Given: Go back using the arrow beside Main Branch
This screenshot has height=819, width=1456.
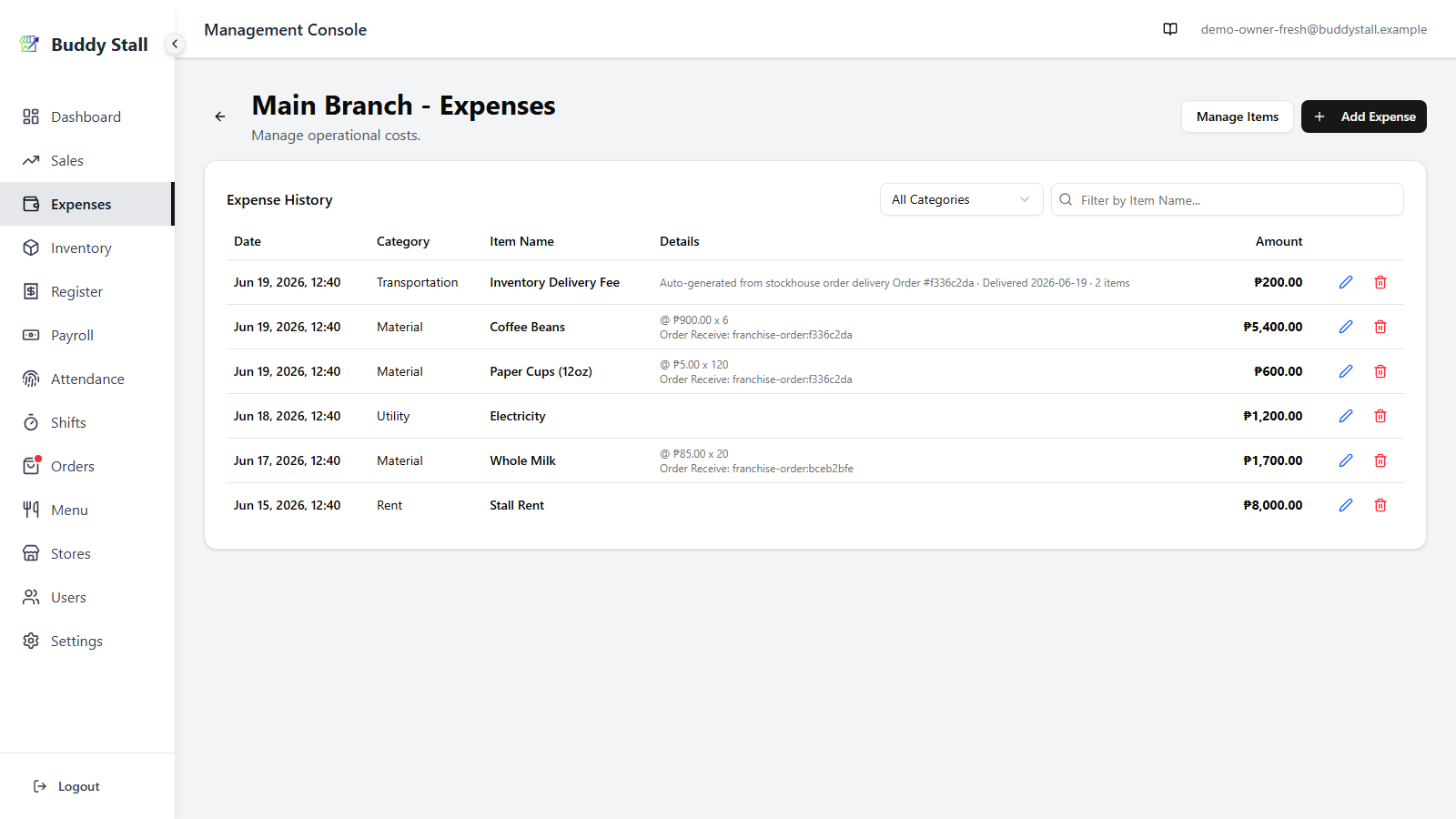Looking at the screenshot, I should click(x=220, y=116).
